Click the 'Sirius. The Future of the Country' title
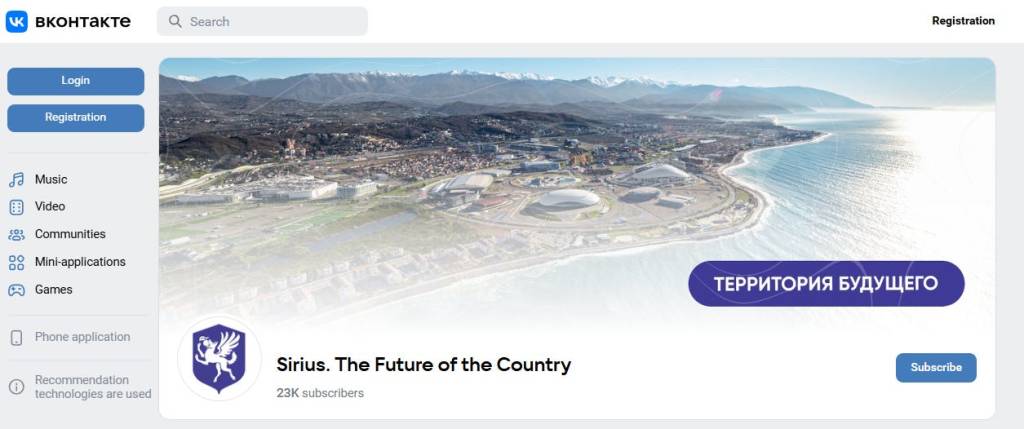Viewport: 1024px width, 429px height. click(423, 364)
